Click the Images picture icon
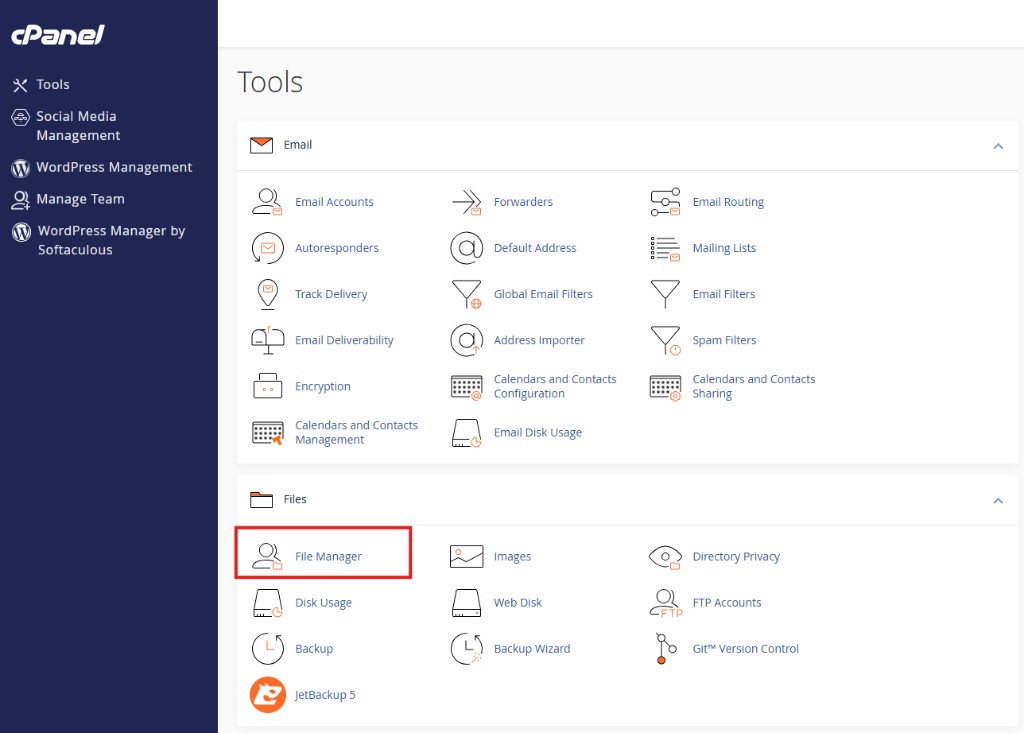 click(466, 557)
